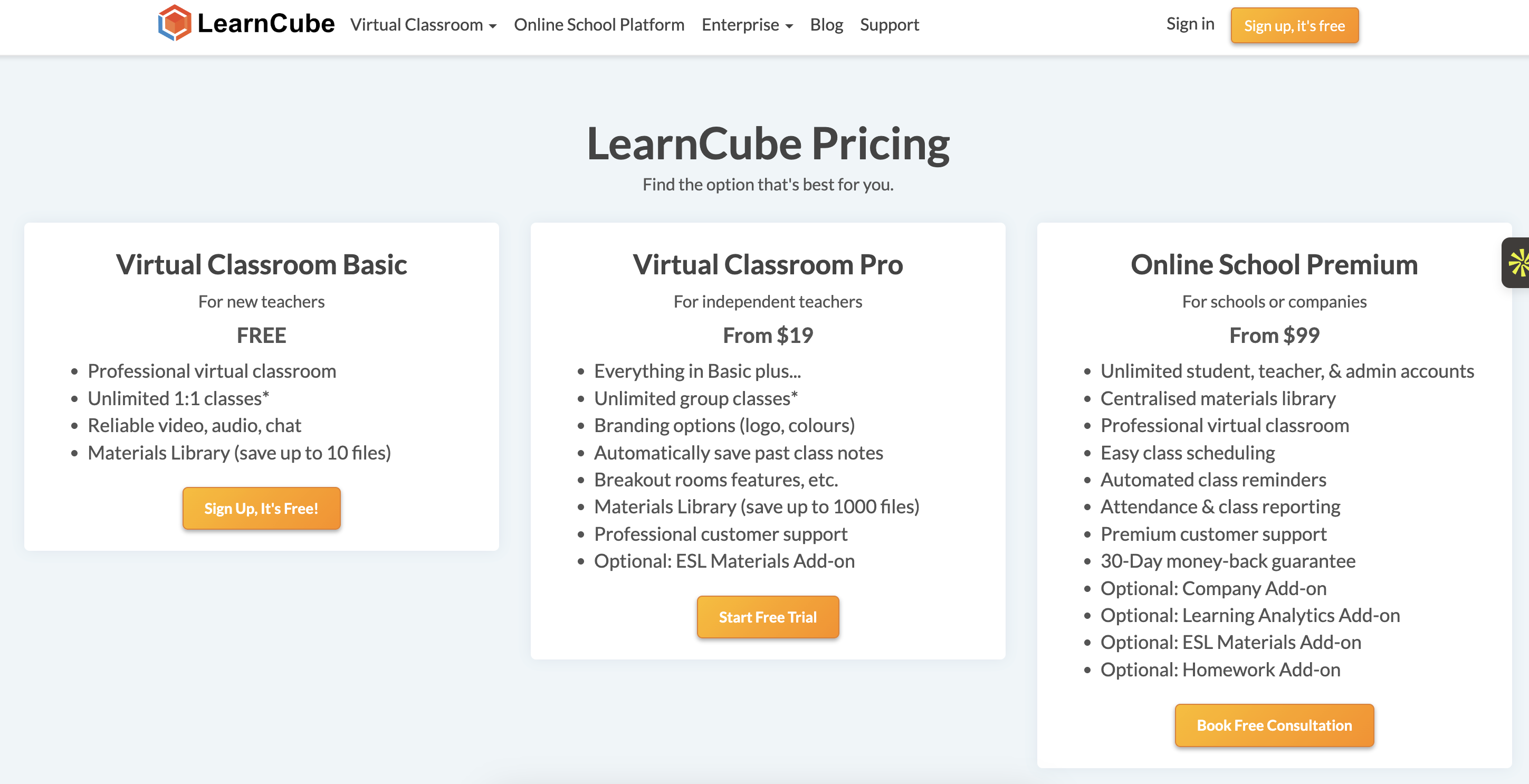The height and width of the screenshot is (784, 1529).
Task: Click "Sign Up, It's Free!" in Basic plan
Action: (261, 508)
